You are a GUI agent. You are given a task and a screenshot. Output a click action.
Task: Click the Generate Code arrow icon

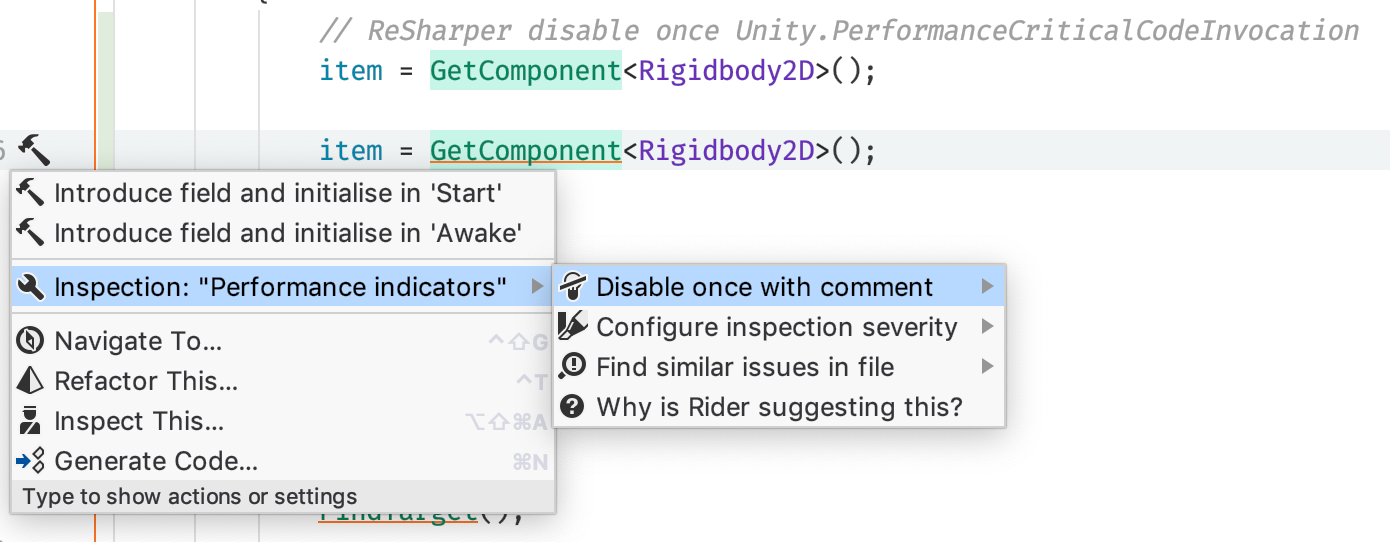coord(31,461)
